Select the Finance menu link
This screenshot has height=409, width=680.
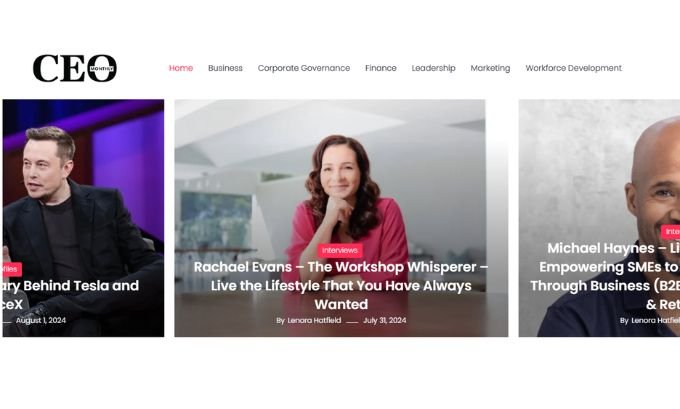tap(381, 68)
